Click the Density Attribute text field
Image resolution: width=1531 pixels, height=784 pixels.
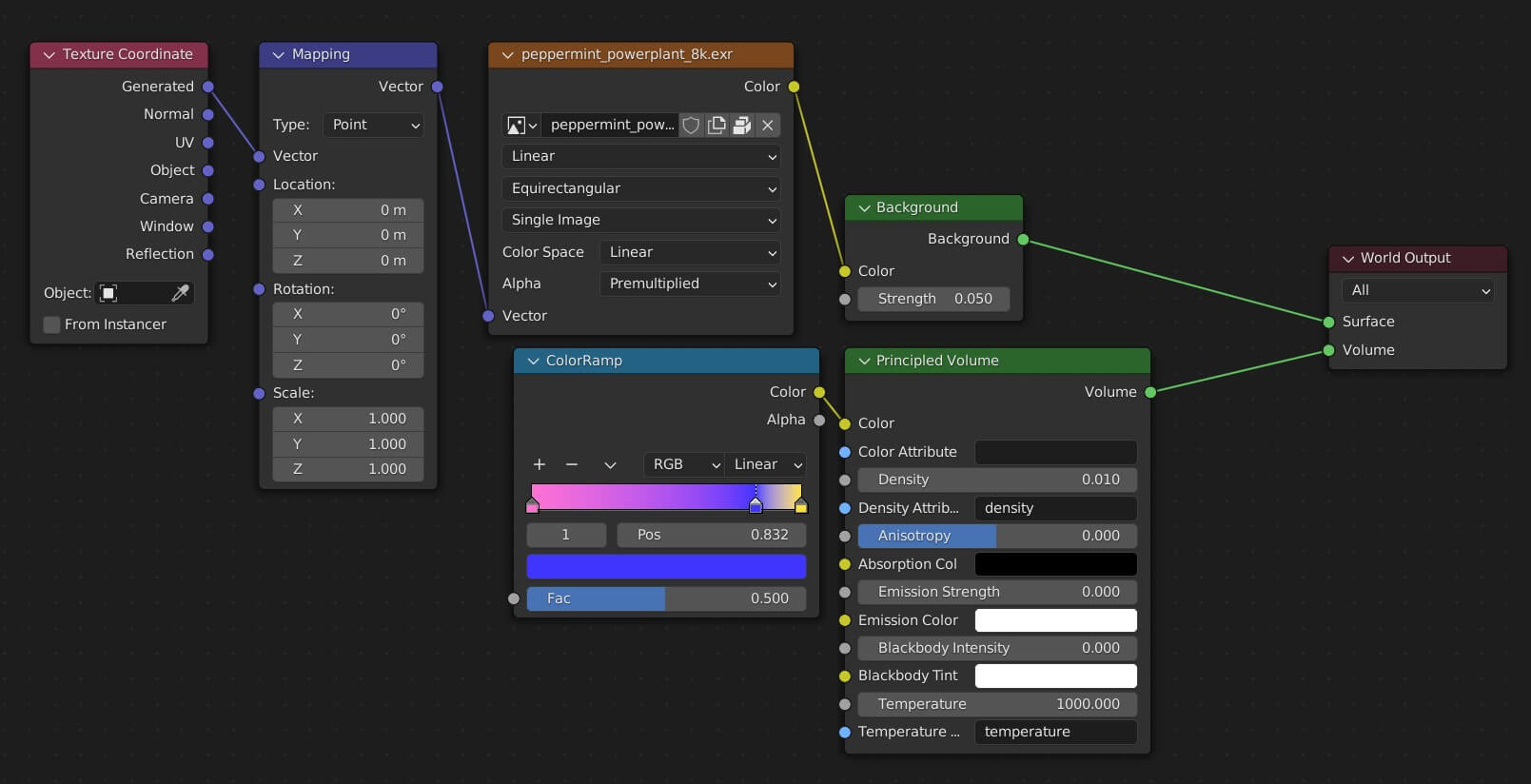(x=1055, y=508)
